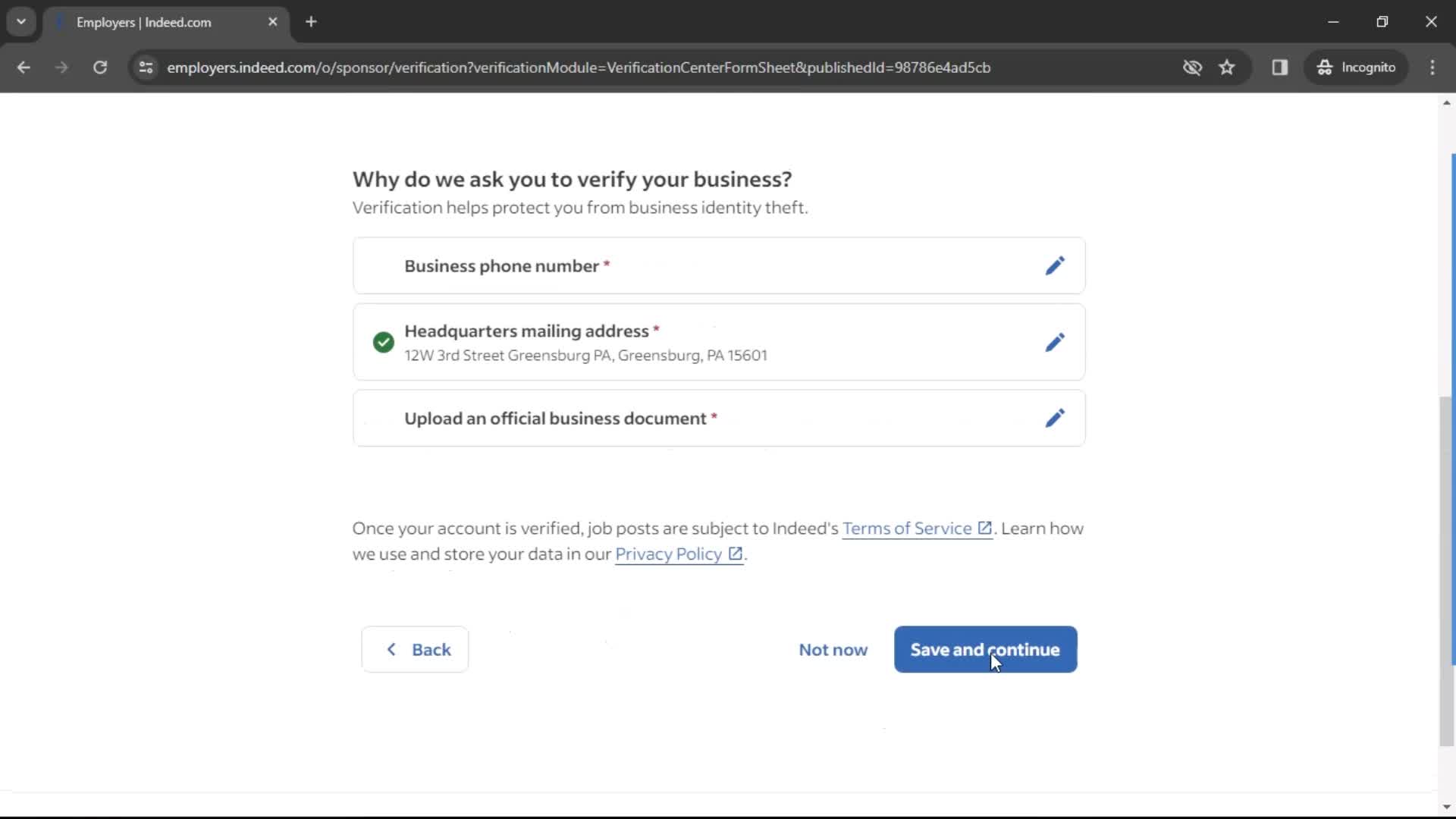The height and width of the screenshot is (819, 1456).
Task: Select the Not now option
Action: click(x=832, y=649)
